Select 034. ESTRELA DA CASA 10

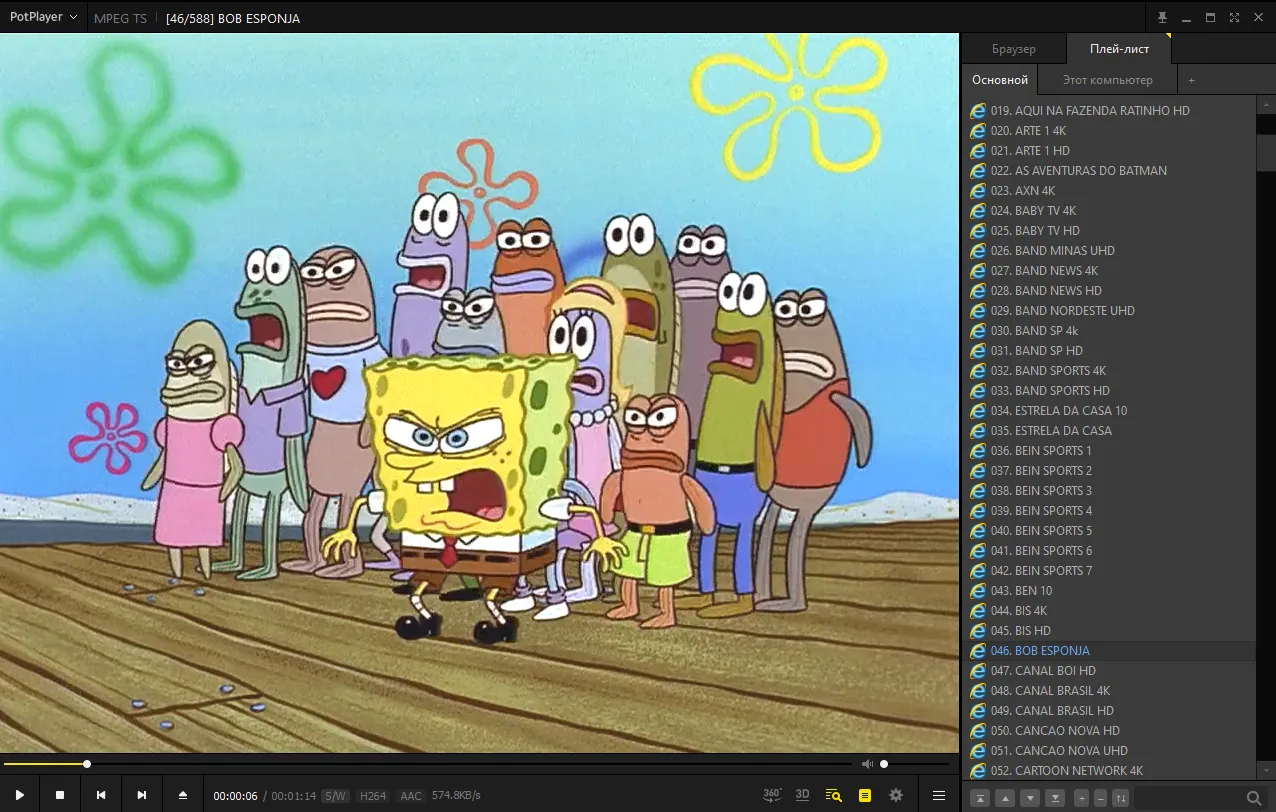(1108, 411)
